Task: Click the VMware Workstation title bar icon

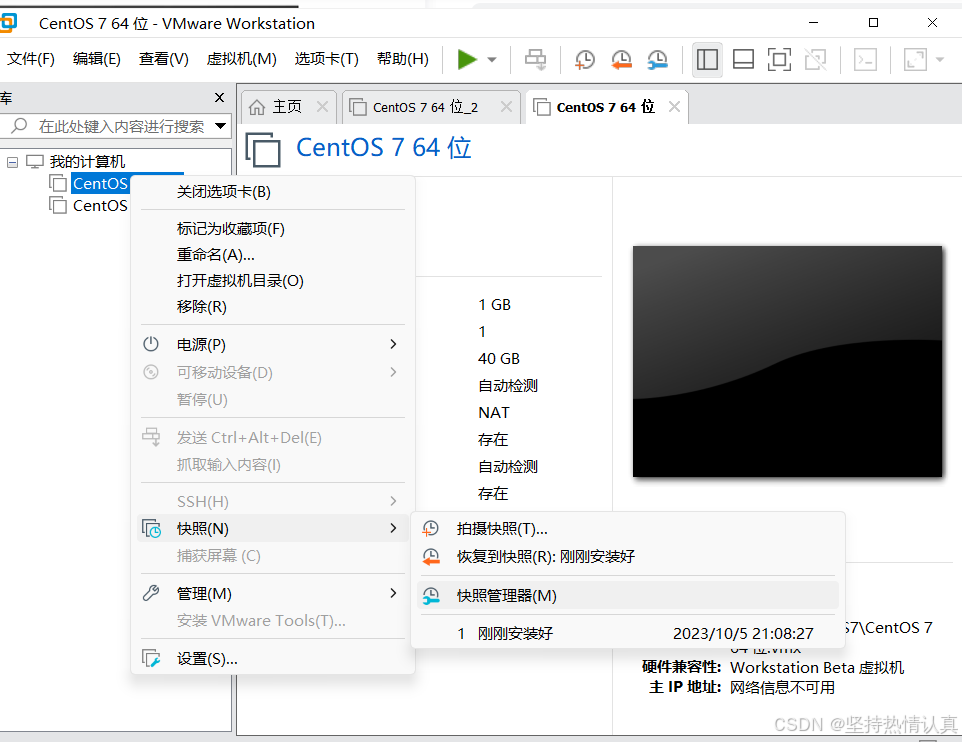Action: [9, 23]
